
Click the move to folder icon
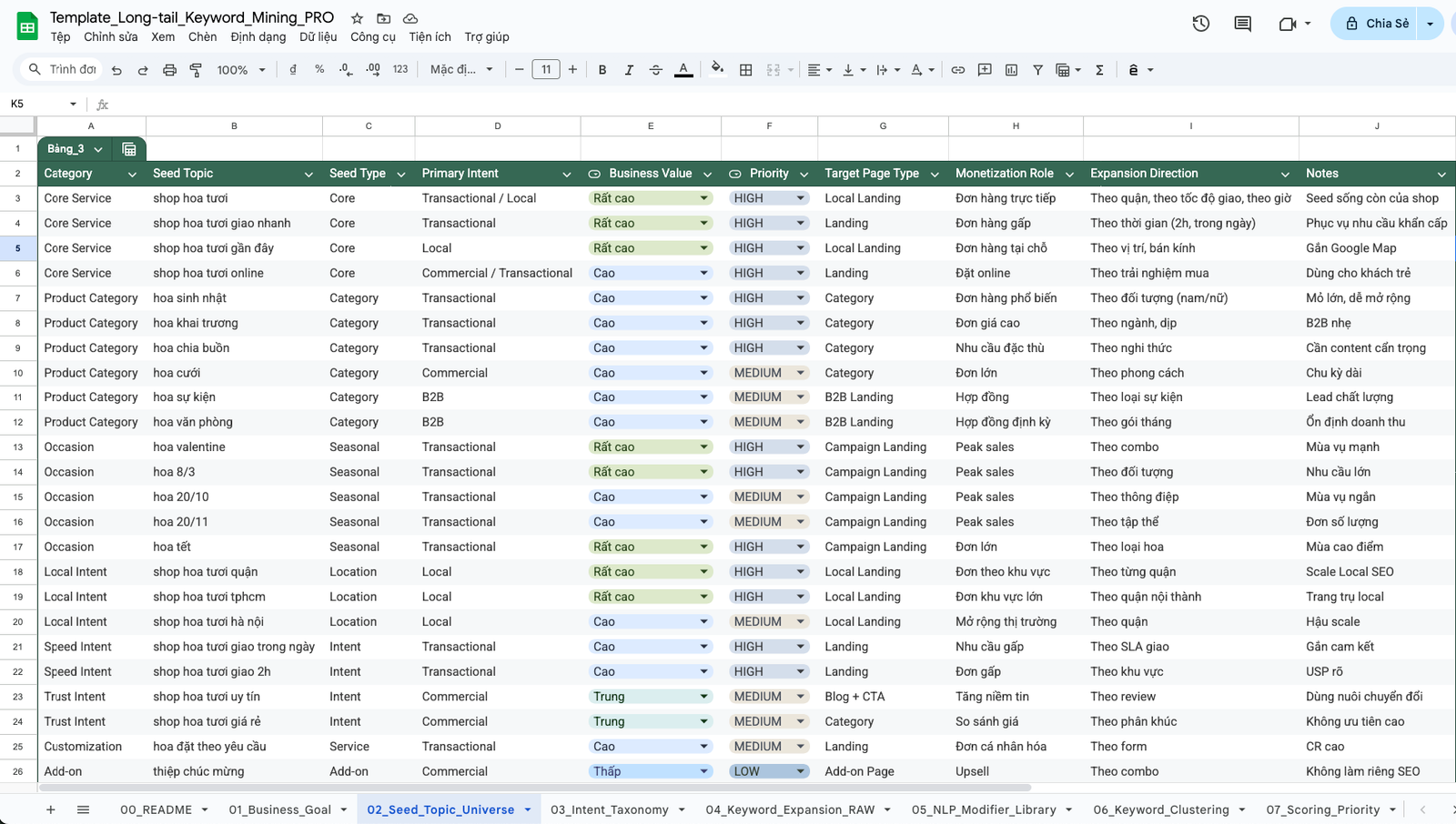pyautogui.click(x=384, y=18)
